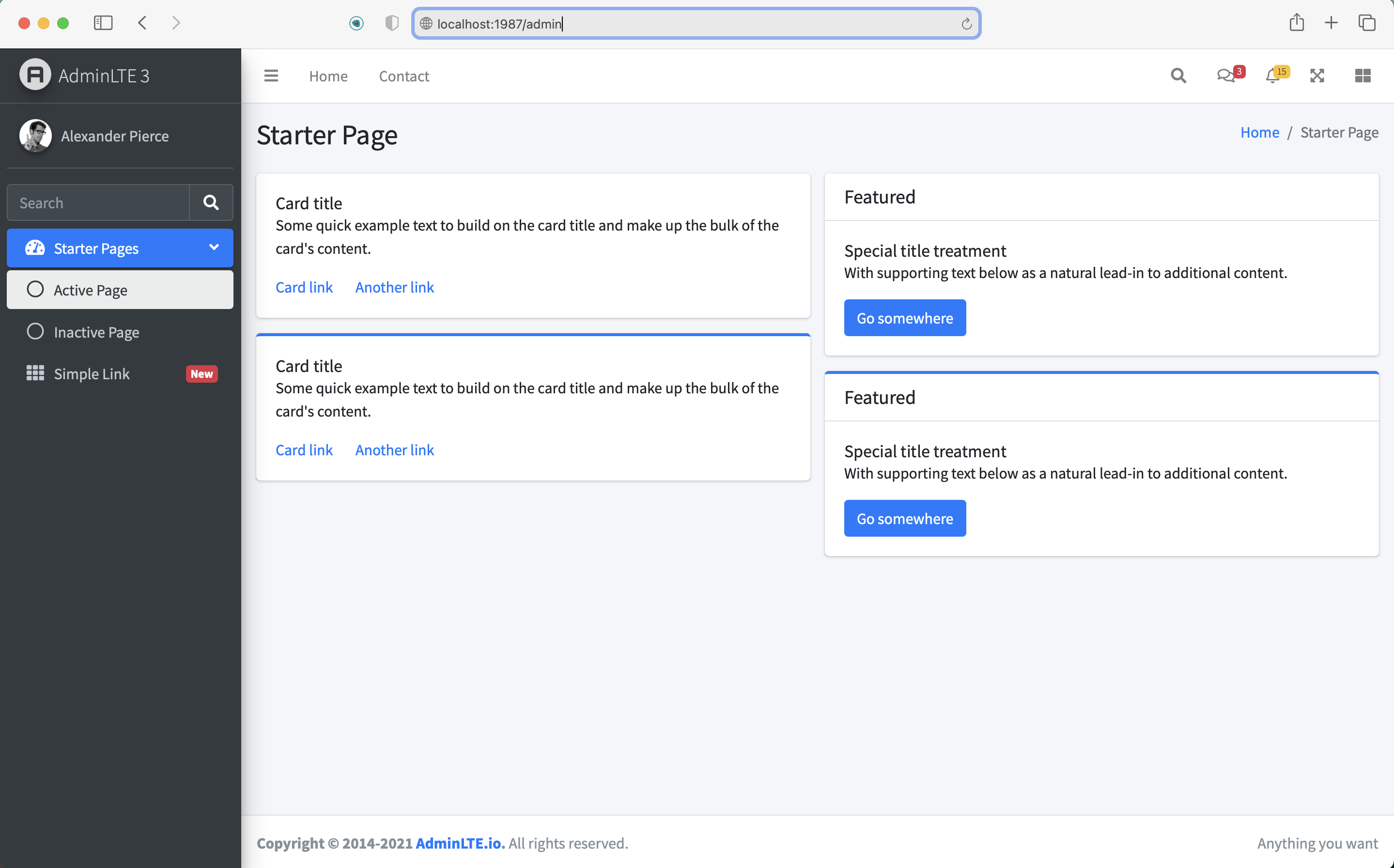Click Alexander Pierce's avatar thumbnail
The height and width of the screenshot is (868, 1394).
pos(35,136)
